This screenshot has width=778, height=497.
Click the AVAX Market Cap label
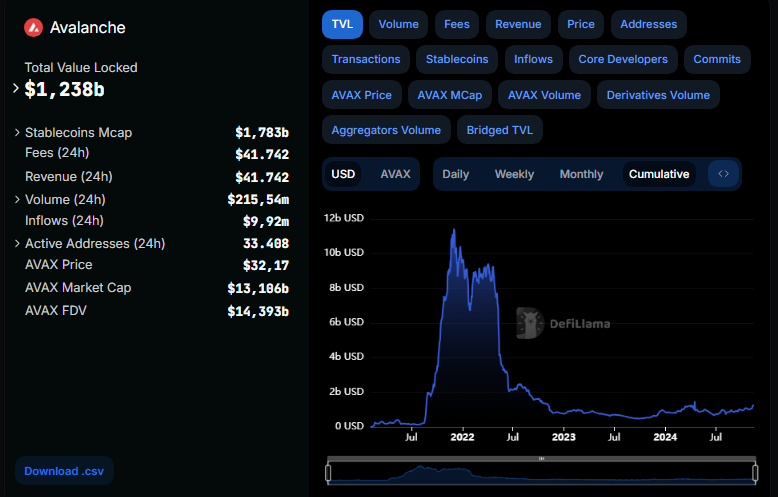click(78, 288)
